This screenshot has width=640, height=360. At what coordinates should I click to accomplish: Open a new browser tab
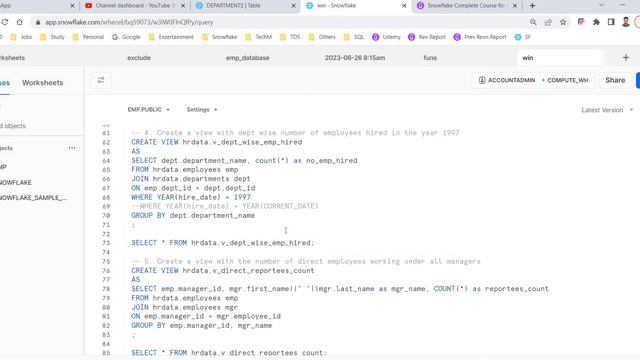pos(532,6)
